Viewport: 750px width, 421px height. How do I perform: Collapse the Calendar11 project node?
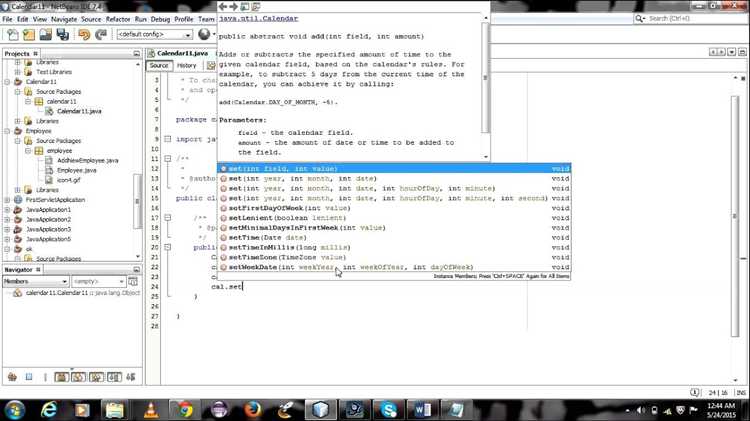tap(8, 82)
